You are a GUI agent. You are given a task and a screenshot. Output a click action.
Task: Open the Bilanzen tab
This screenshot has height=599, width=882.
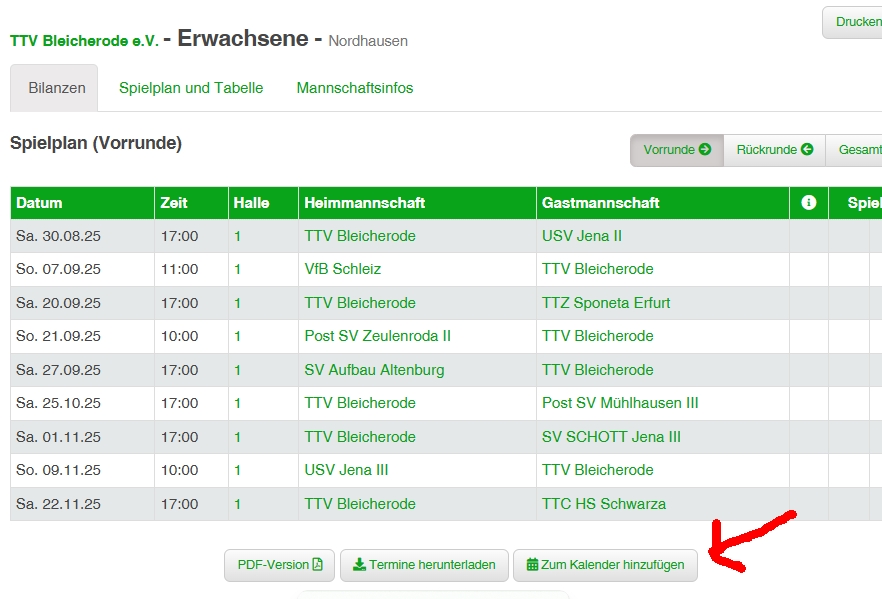[54, 88]
